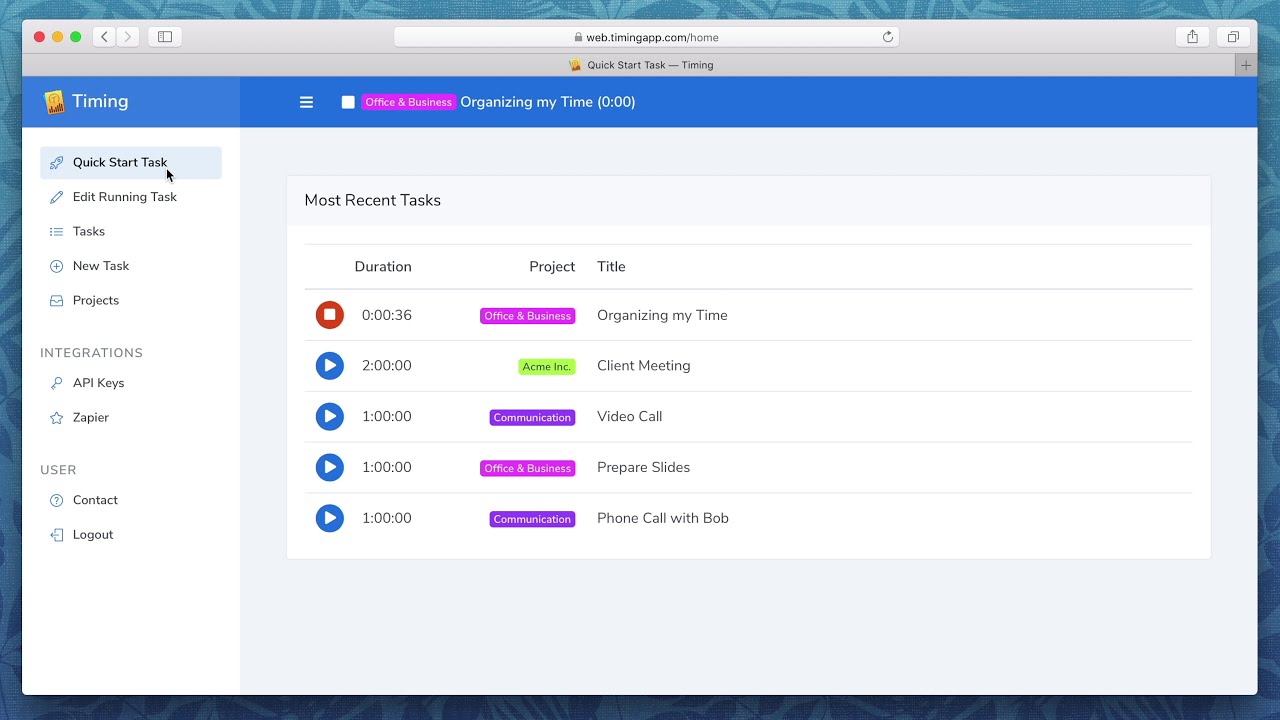Viewport: 1280px width, 720px height.
Task: Click the Duration column header
Action: click(x=383, y=267)
